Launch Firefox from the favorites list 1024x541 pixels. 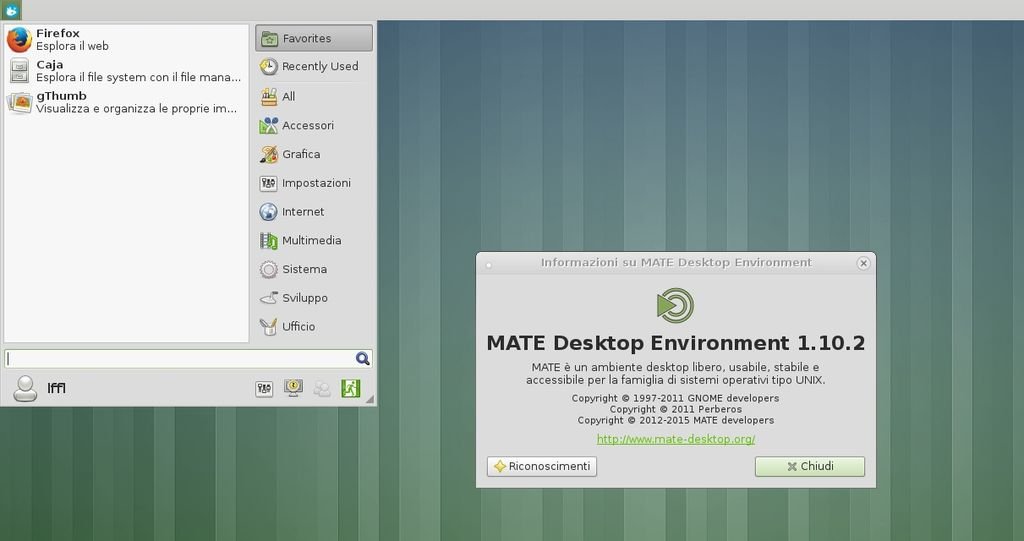(60, 40)
